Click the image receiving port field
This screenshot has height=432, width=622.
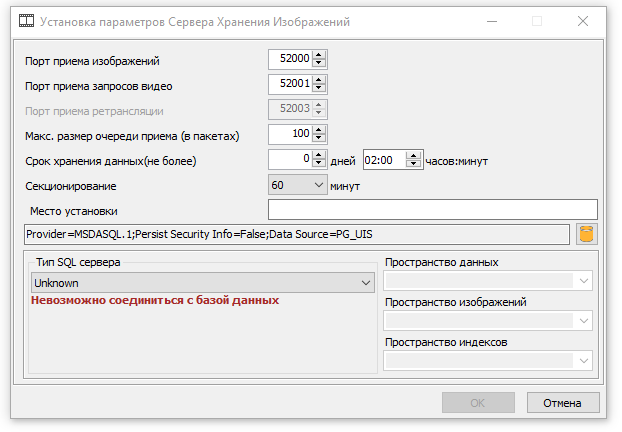coord(290,61)
